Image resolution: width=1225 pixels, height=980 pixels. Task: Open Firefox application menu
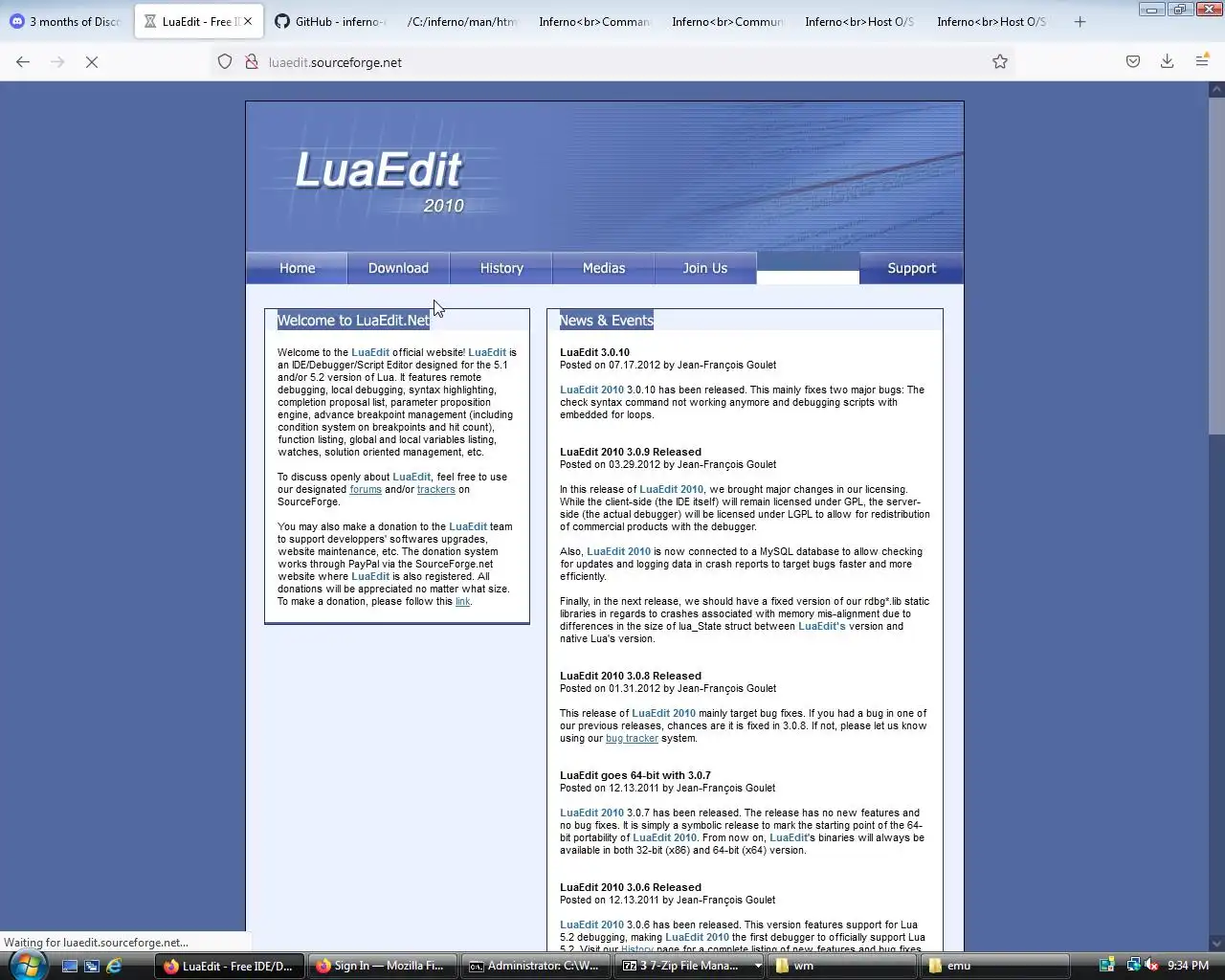(1202, 62)
